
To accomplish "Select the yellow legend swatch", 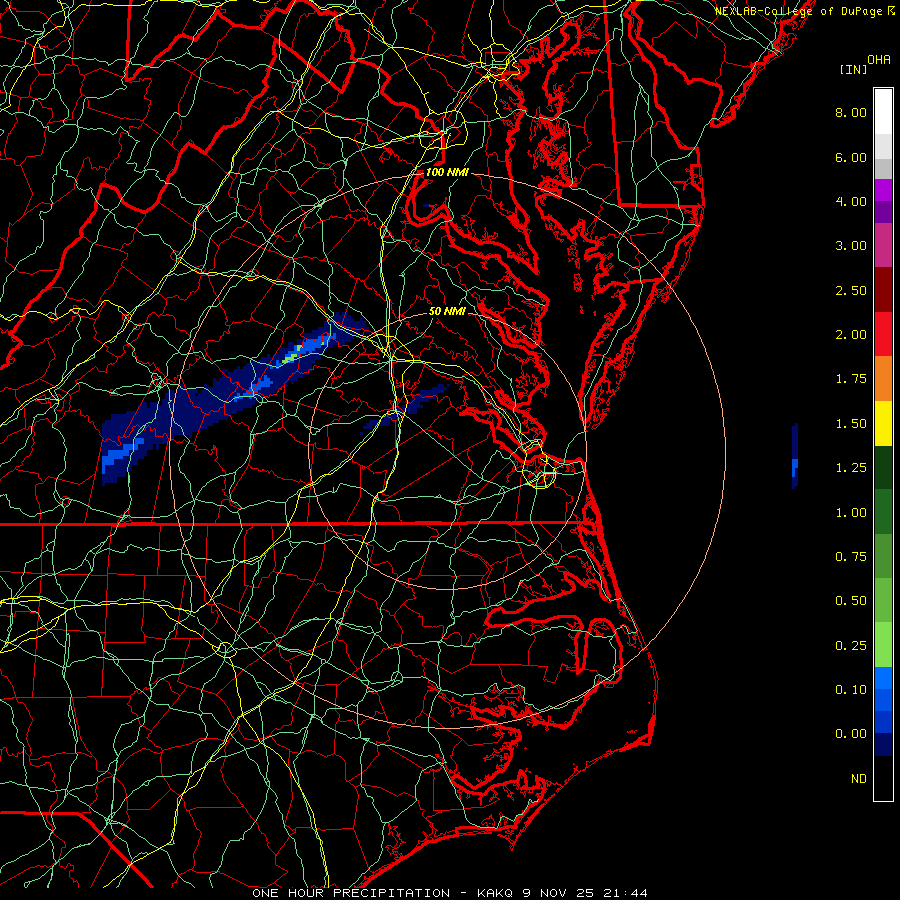I will tap(883, 423).
